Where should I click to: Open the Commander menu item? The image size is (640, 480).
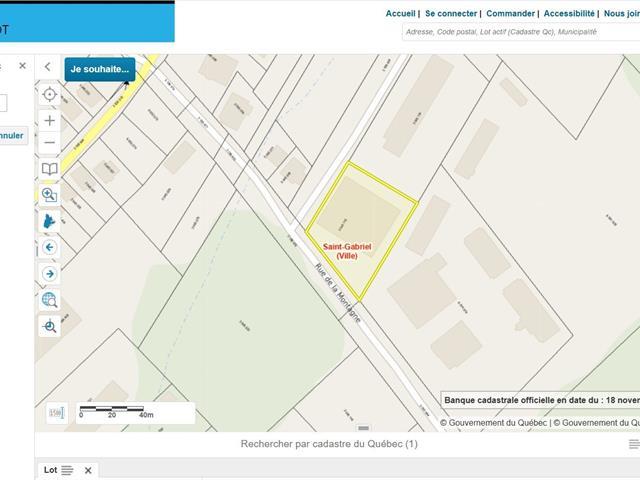click(x=510, y=14)
